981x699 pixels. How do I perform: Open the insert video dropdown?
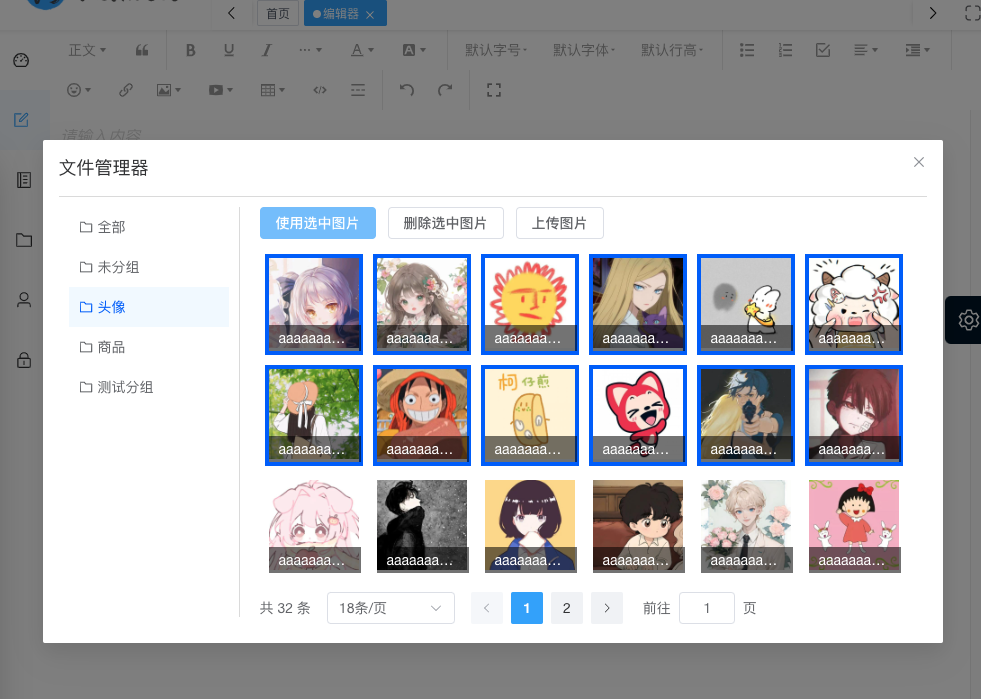tap(221, 90)
